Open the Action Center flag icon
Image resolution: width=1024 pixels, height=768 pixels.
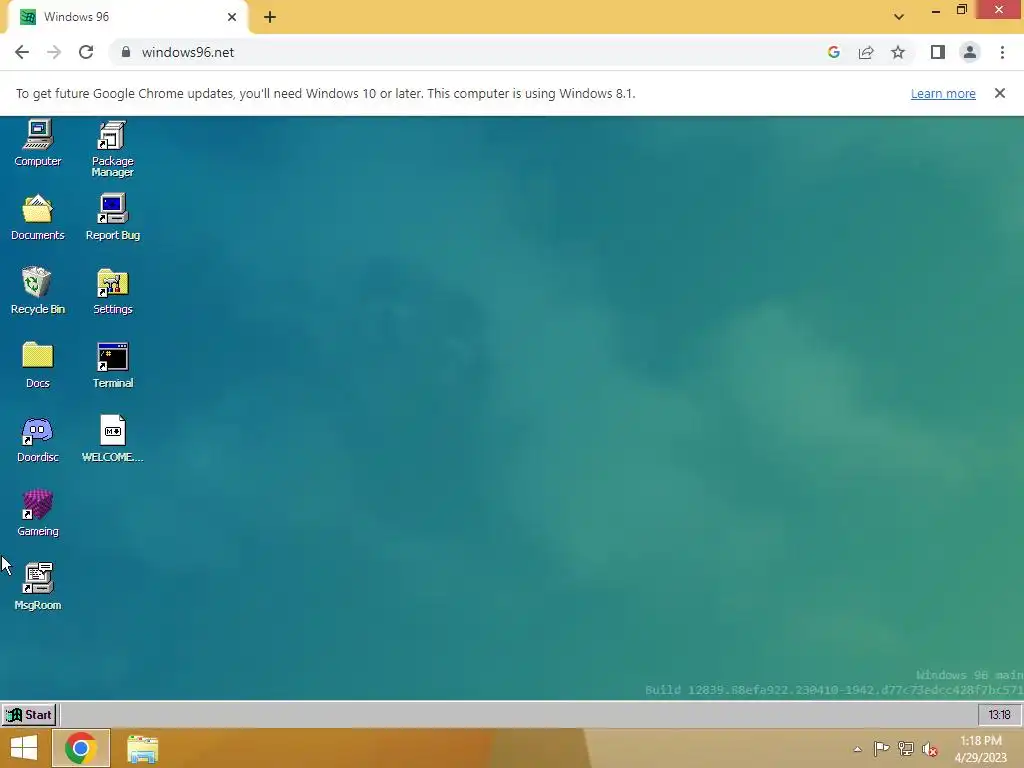click(x=881, y=748)
